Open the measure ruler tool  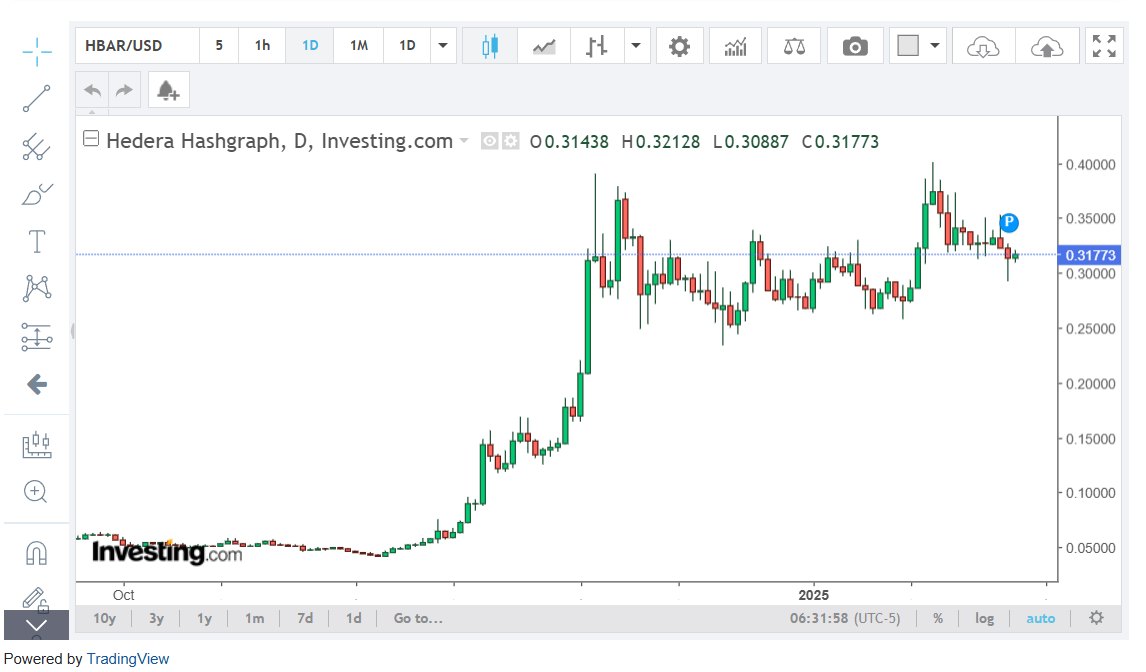click(x=37, y=444)
